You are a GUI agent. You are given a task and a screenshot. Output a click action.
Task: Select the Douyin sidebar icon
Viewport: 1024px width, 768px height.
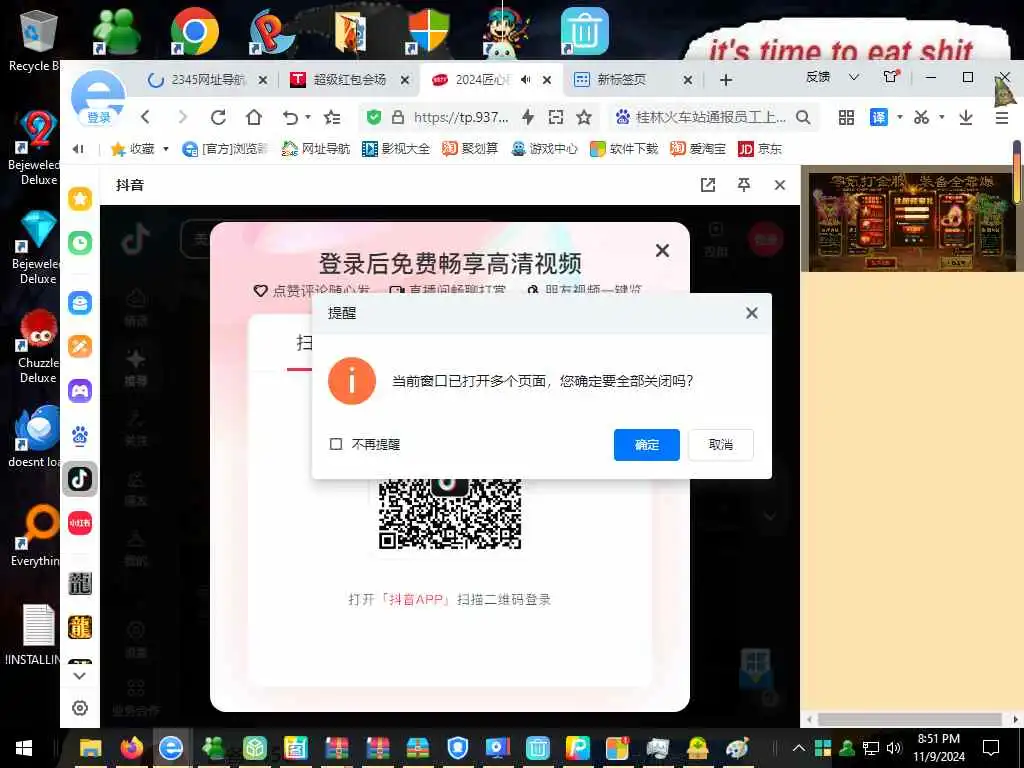tap(80, 479)
